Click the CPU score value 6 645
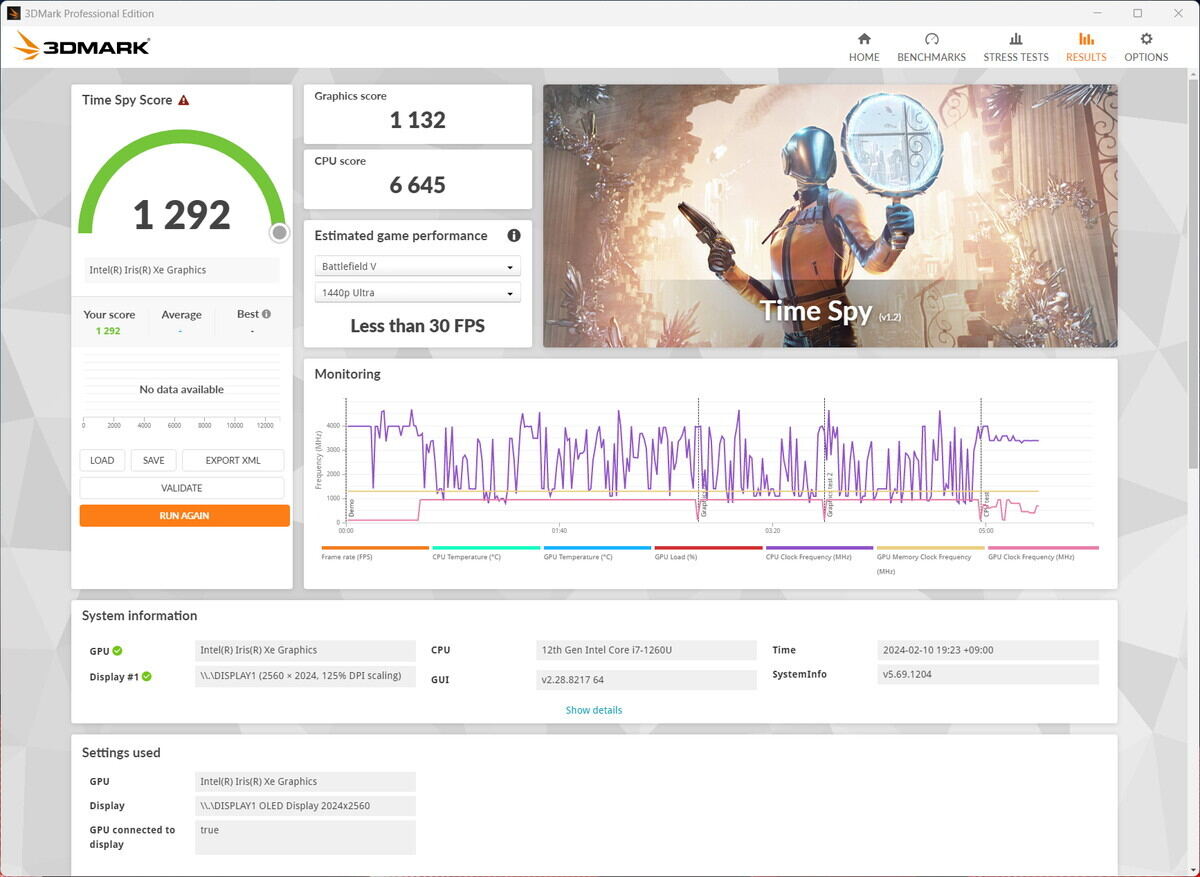The height and width of the screenshot is (877, 1200). click(x=418, y=185)
